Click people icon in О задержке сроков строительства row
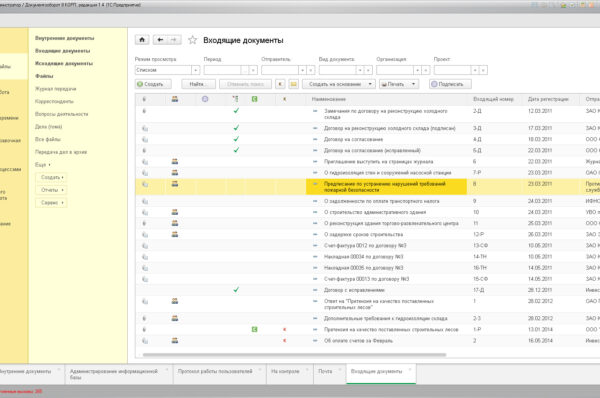Viewport: 600px width, 398px height. point(174,234)
